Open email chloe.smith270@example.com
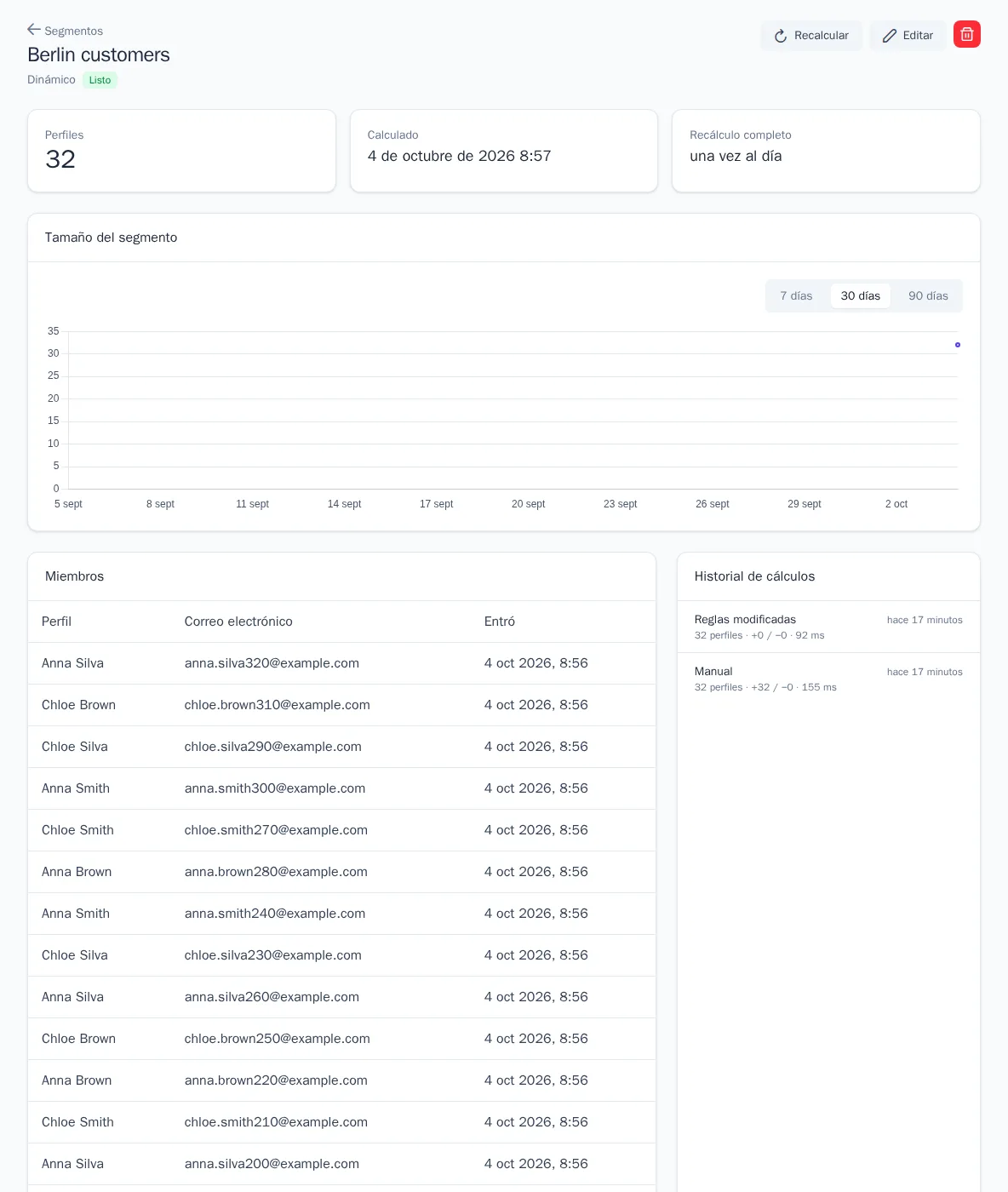 (276, 830)
